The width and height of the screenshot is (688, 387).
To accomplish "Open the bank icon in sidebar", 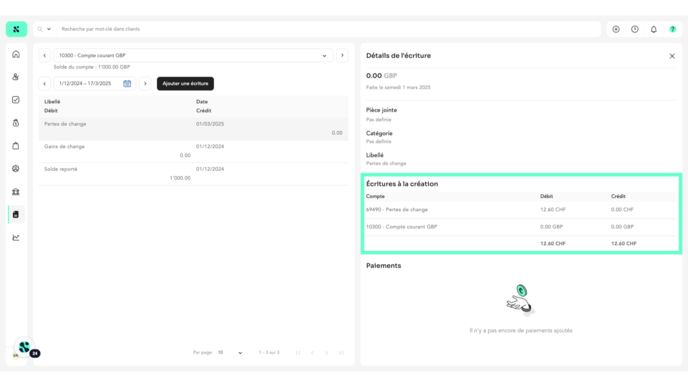I will (x=16, y=192).
